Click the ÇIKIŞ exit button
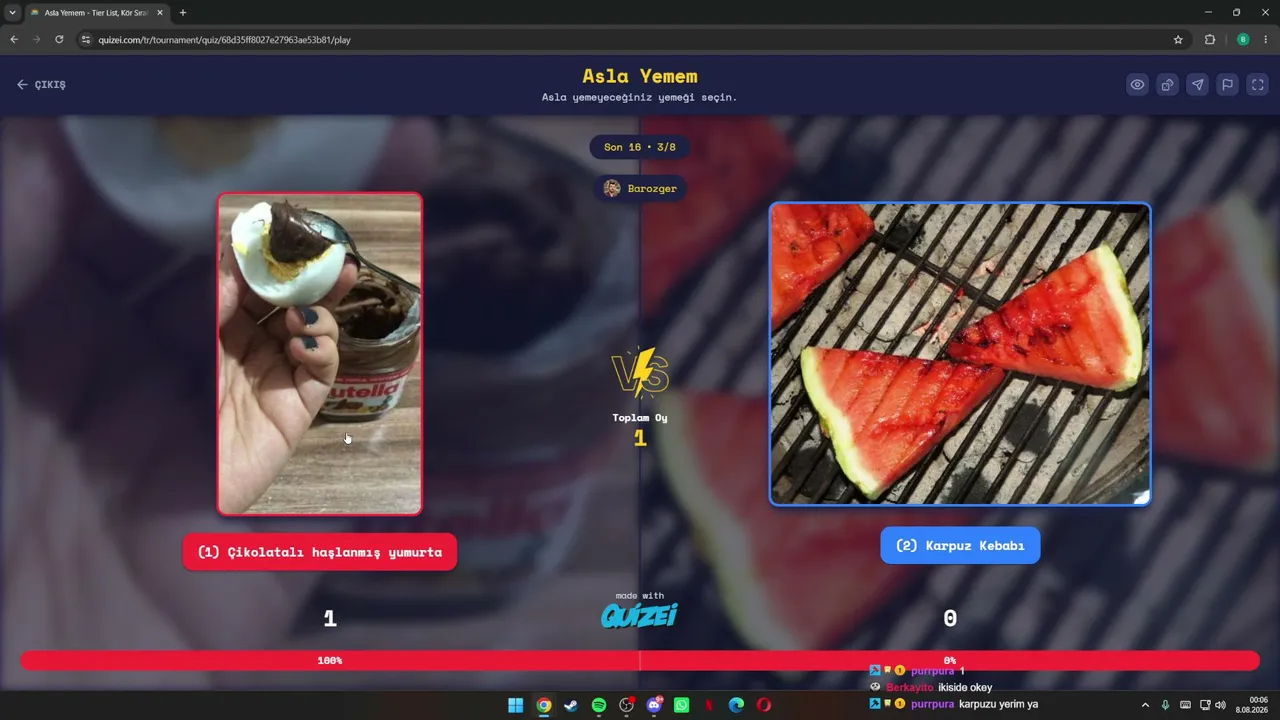The image size is (1280, 720). tap(41, 85)
